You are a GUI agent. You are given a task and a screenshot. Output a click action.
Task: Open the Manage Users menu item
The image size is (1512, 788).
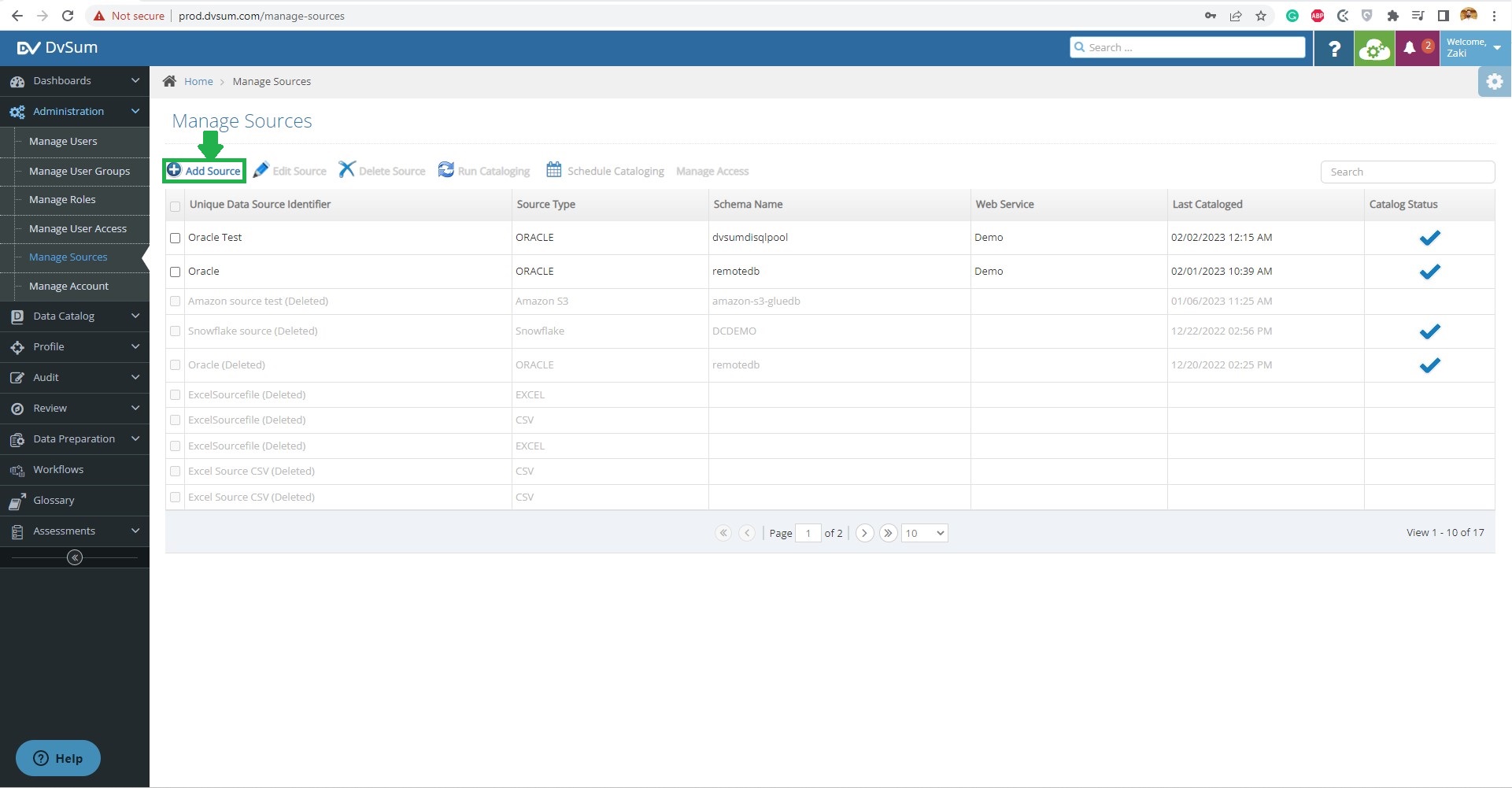[x=63, y=141]
